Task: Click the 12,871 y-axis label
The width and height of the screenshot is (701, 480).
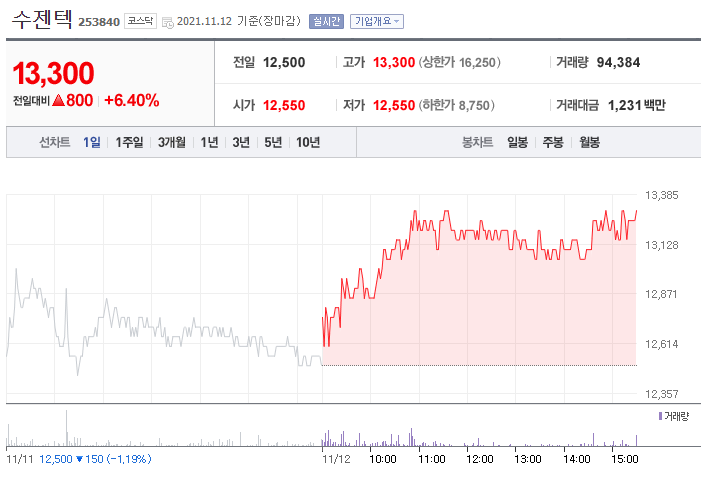Action: click(x=661, y=294)
